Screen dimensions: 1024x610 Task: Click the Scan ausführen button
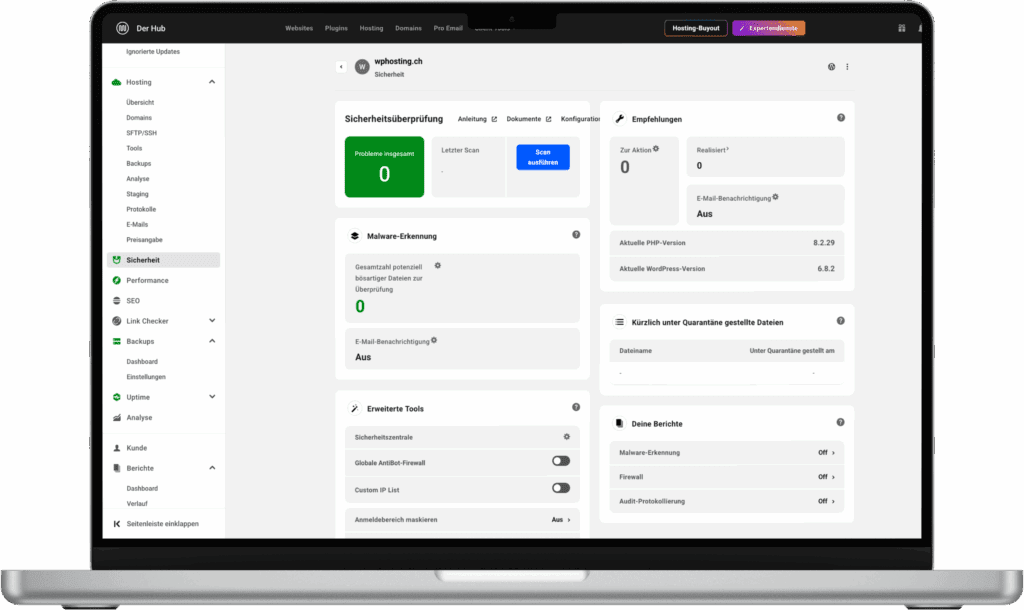point(542,157)
